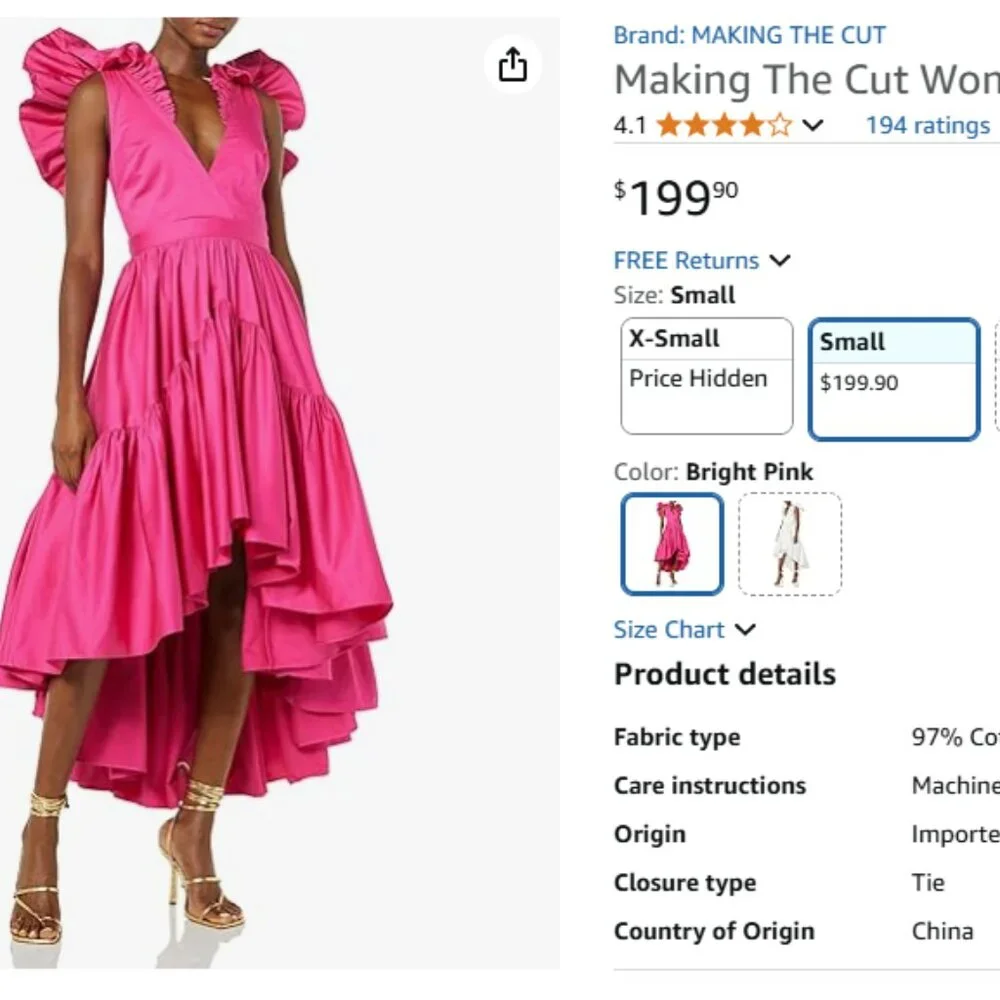This screenshot has width=1000, height=1000.
Task: Open the ratings breakdown via star chevron
Action: click(812, 125)
